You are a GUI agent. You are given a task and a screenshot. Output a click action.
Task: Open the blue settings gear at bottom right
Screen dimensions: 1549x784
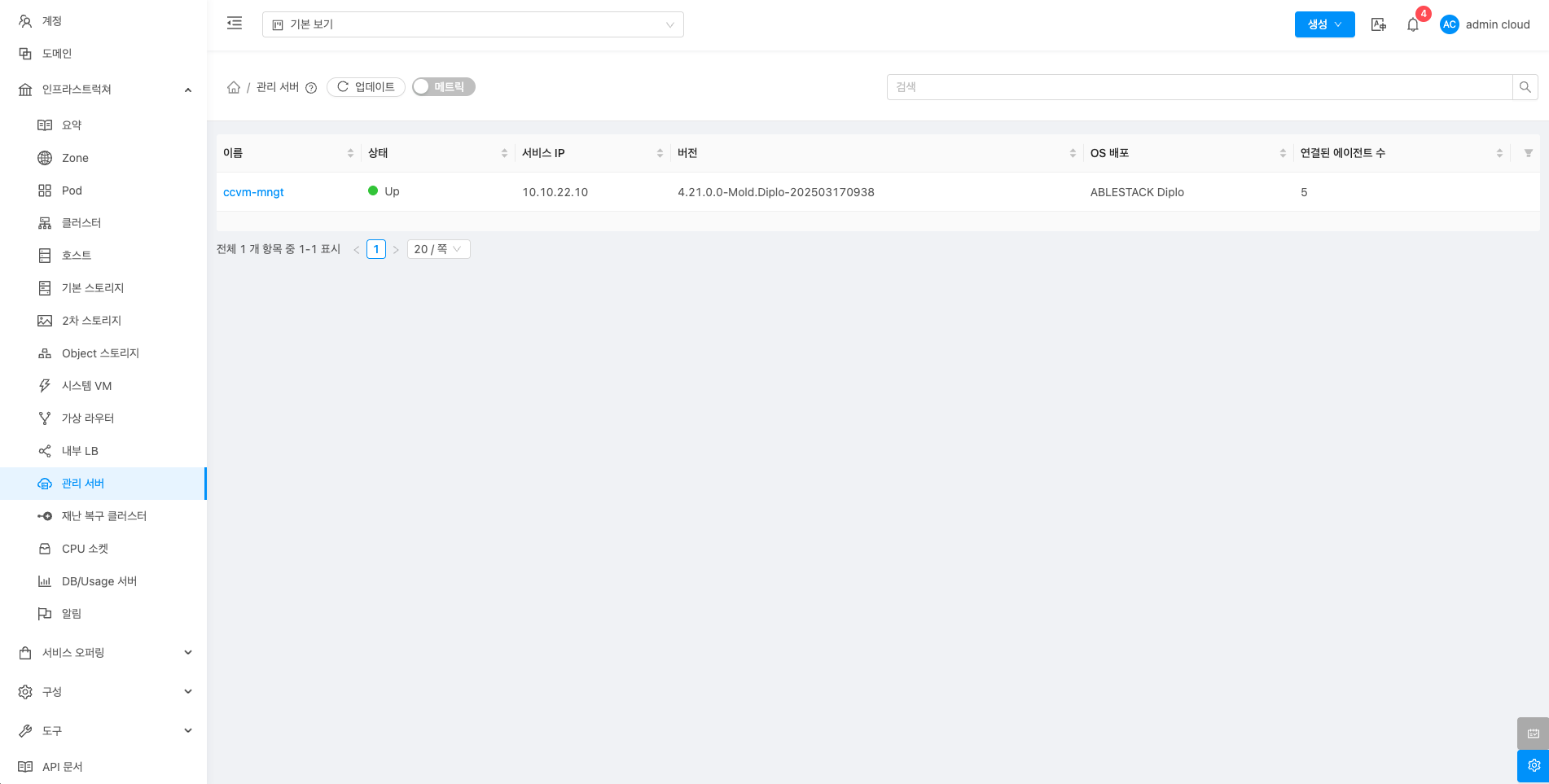point(1533,765)
